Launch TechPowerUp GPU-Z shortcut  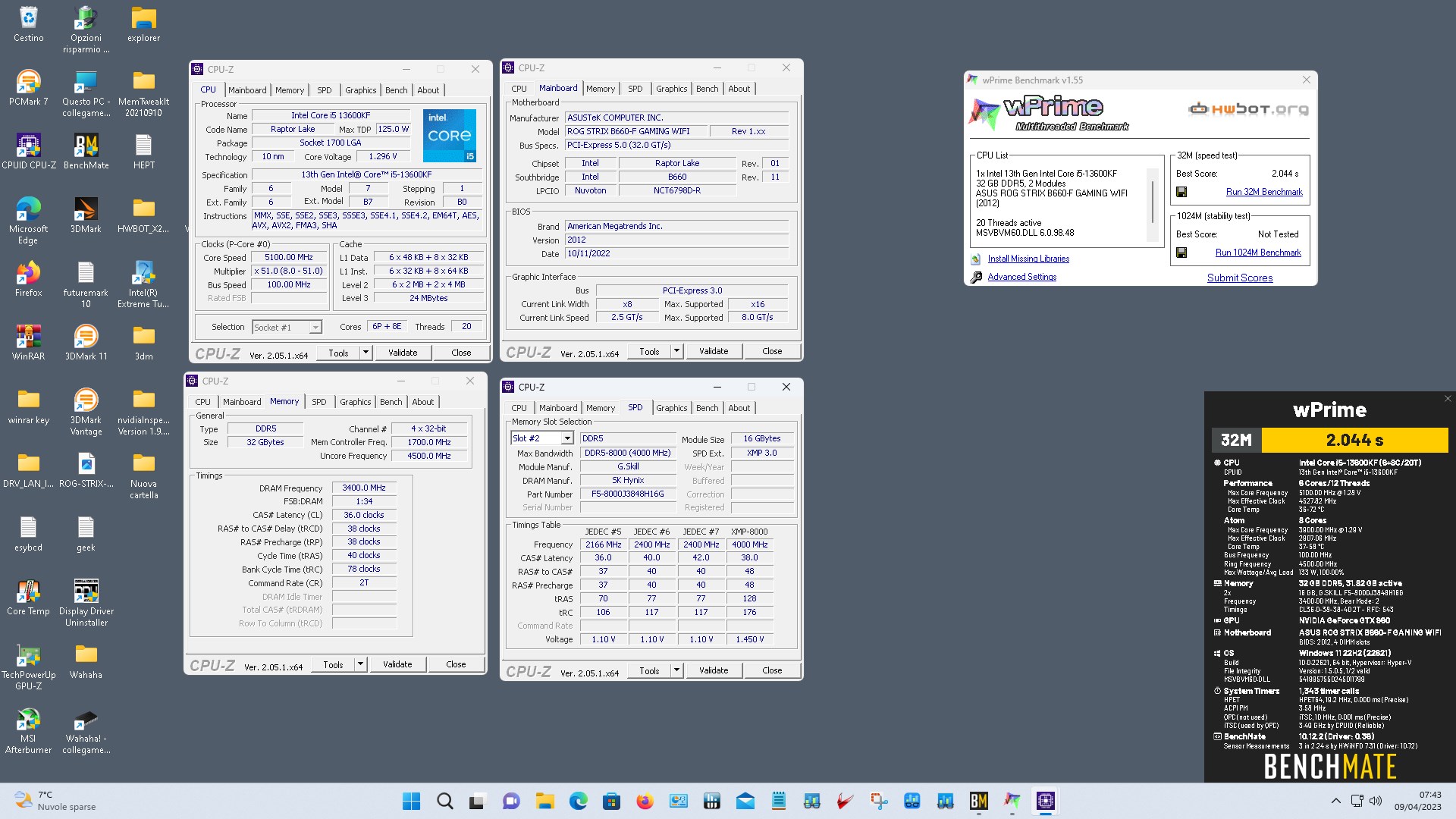[x=28, y=667]
